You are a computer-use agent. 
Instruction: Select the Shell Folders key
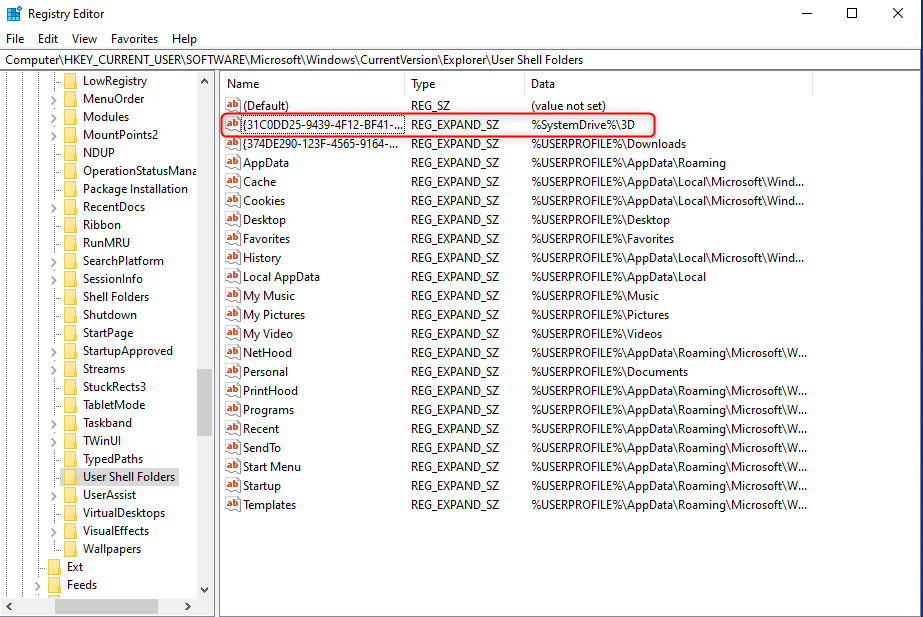pyautogui.click(x=116, y=297)
